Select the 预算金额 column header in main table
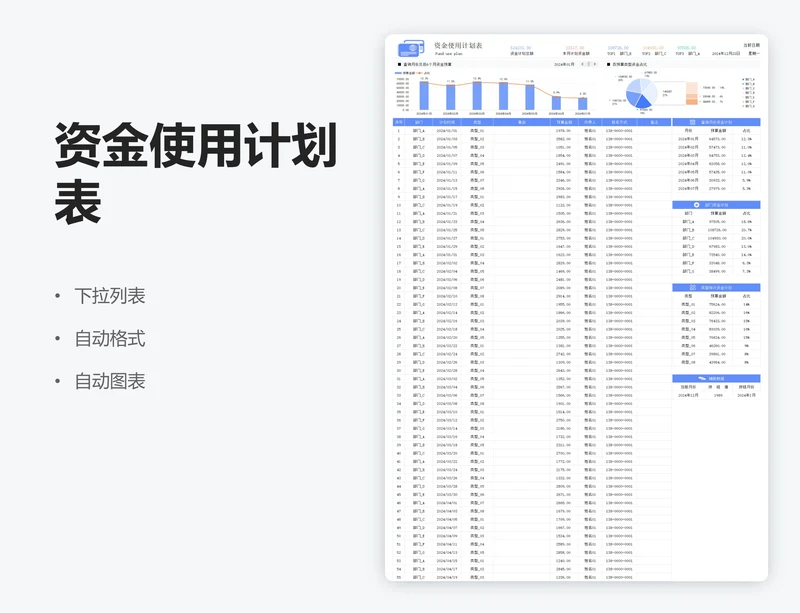 click(564, 122)
